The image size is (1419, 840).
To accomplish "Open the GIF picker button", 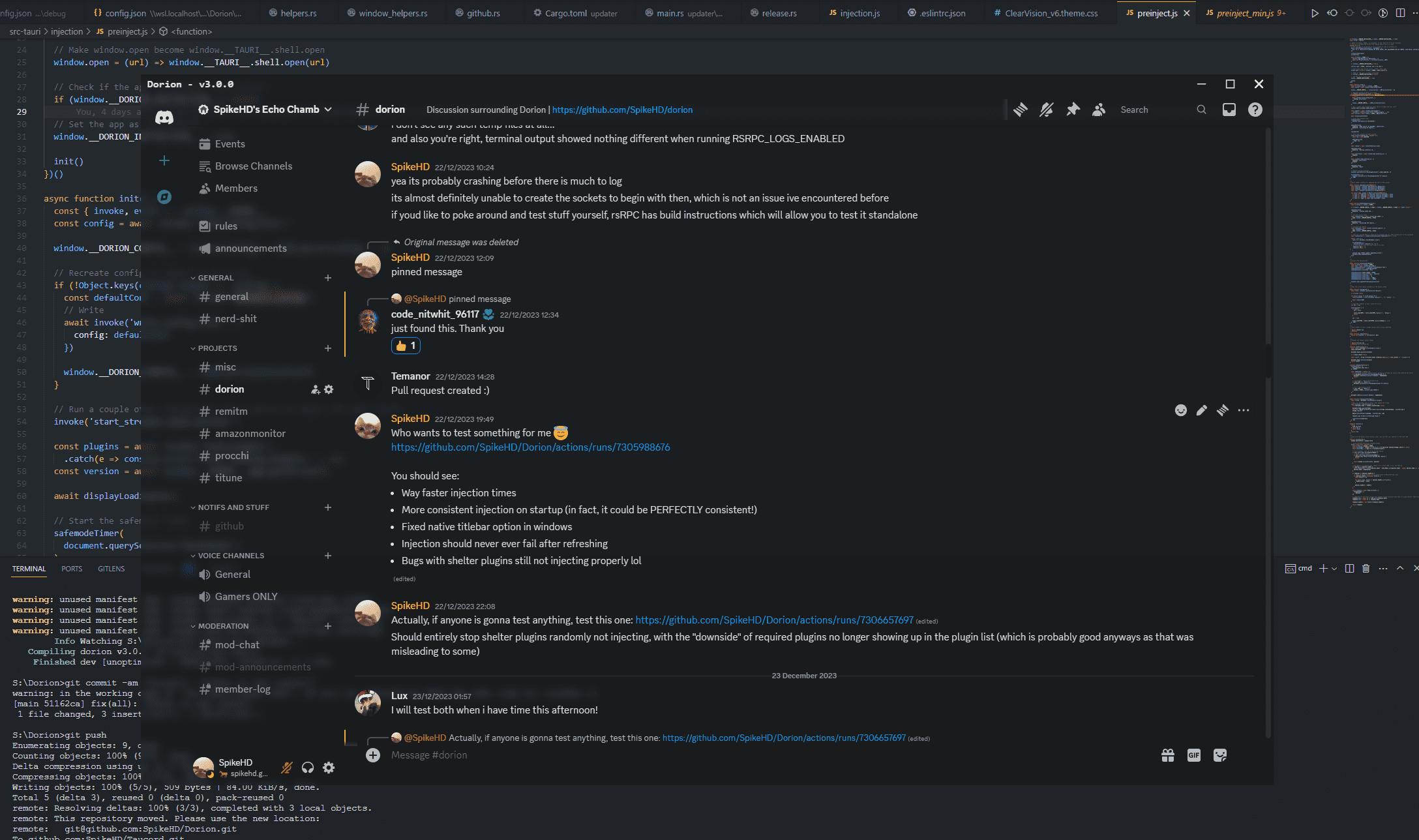I will coord(1194,755).
